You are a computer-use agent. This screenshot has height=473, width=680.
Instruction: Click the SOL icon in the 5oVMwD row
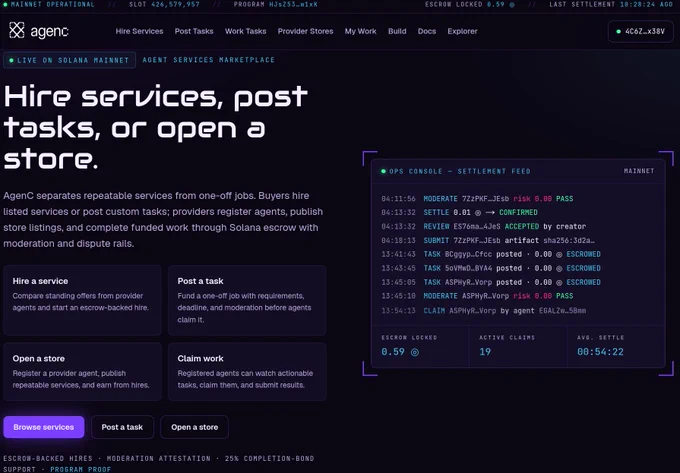click(x=559, y=268)
